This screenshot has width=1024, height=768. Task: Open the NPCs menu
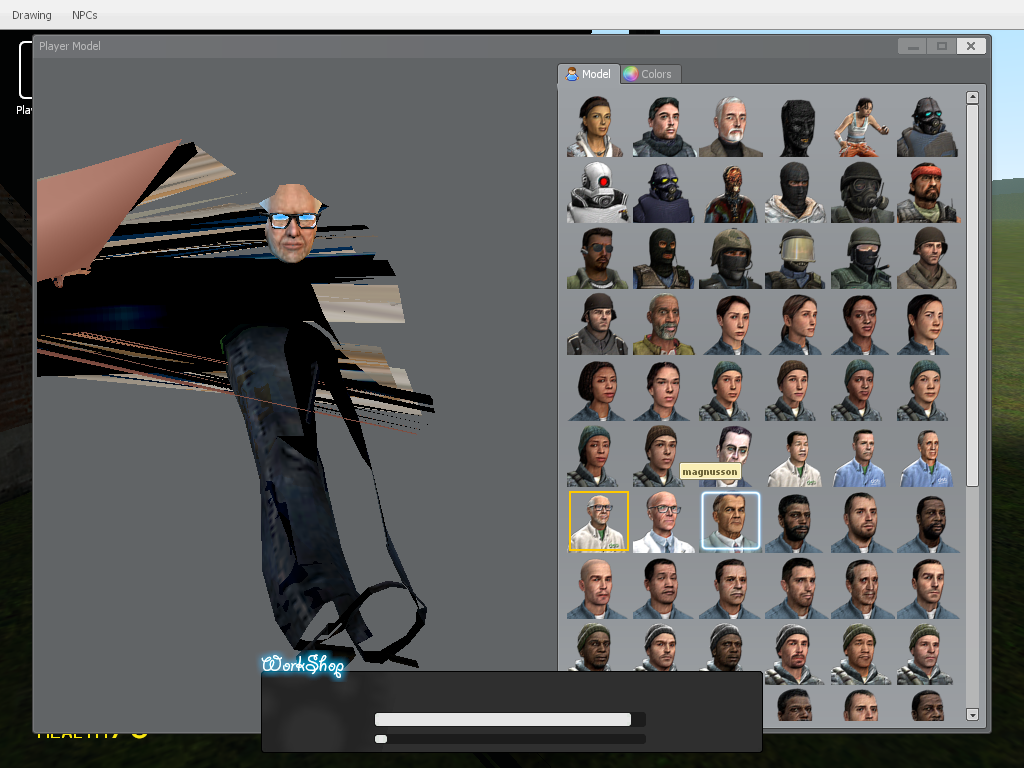point(84,14)
